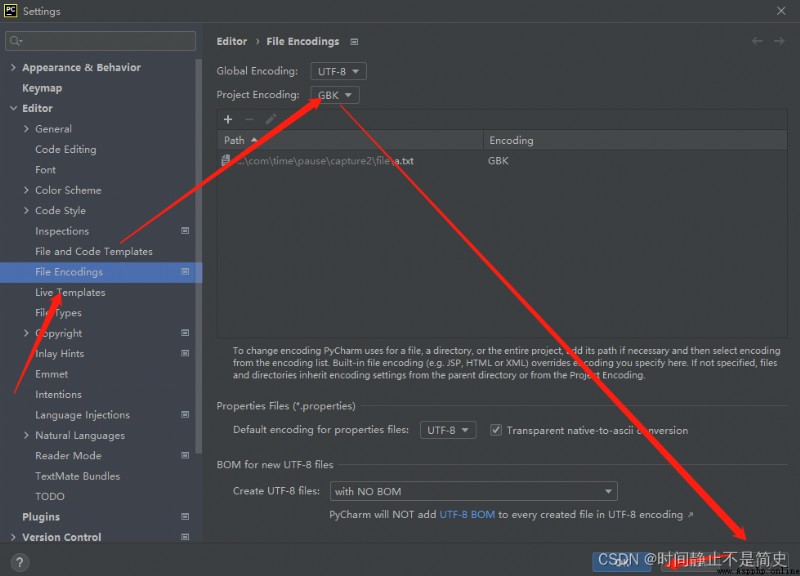Click the add path plus icon
The image size is (800, 576).
click(x=228, y=119)
